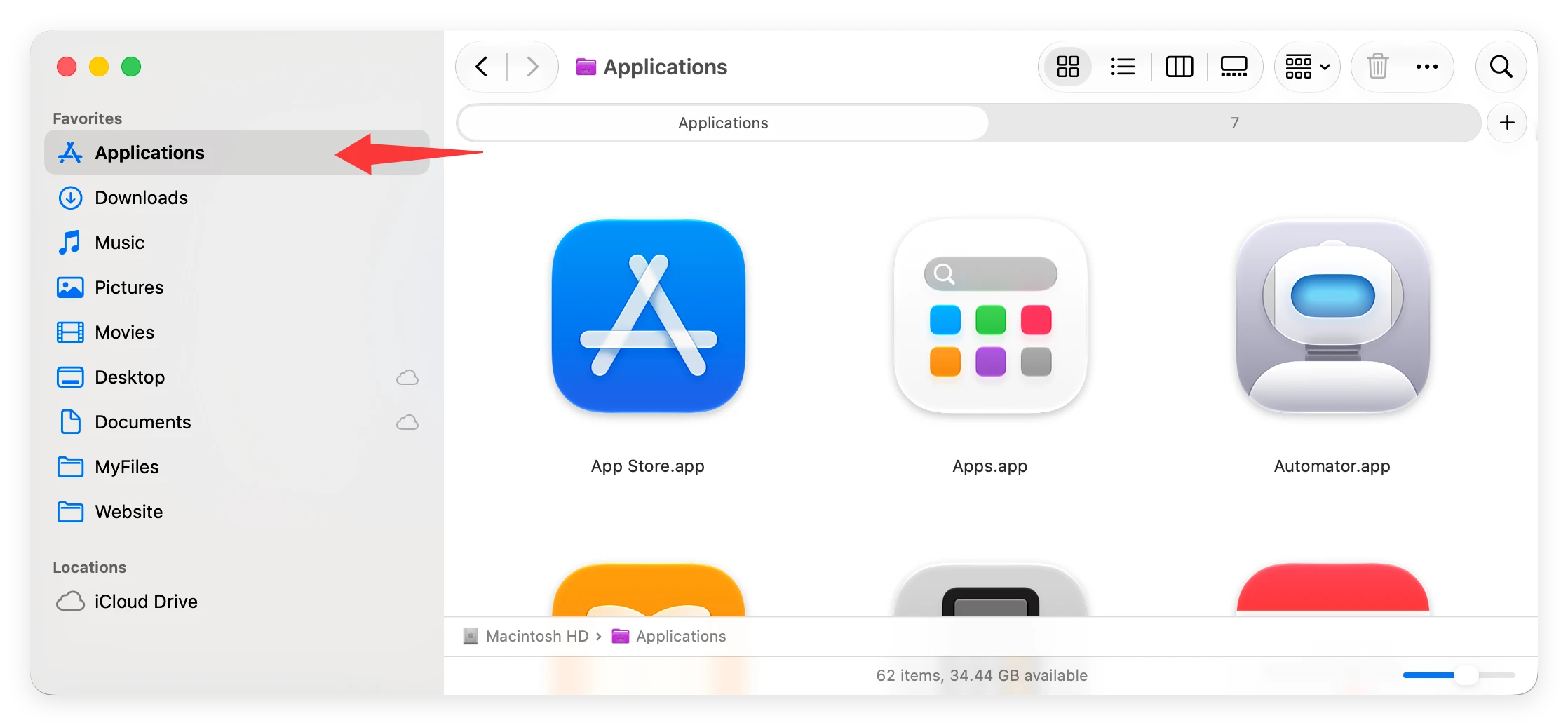Switch to icon grid view
The image size is (1568, 725).
point(1068,67)
